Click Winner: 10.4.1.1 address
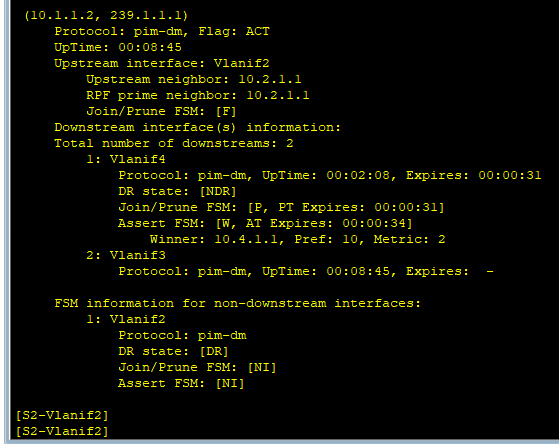The width and height of the screenshot is (559, 444). point(214,239)
